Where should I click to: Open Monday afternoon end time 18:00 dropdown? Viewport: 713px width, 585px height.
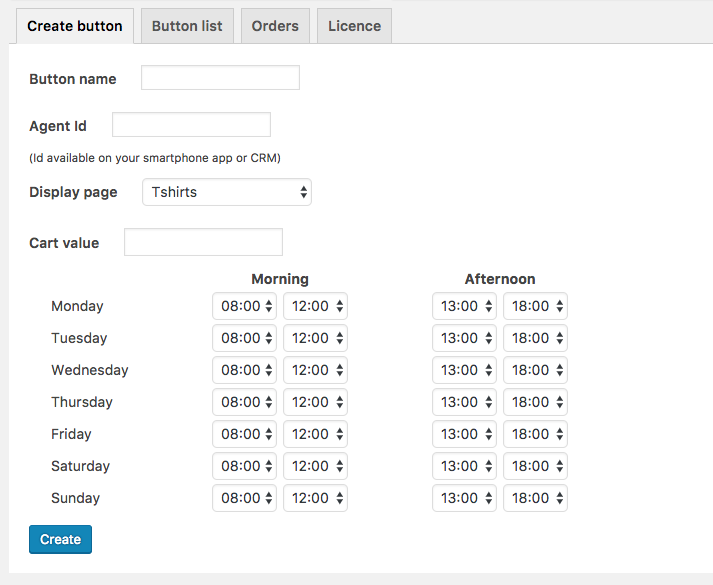click(535, 306)
